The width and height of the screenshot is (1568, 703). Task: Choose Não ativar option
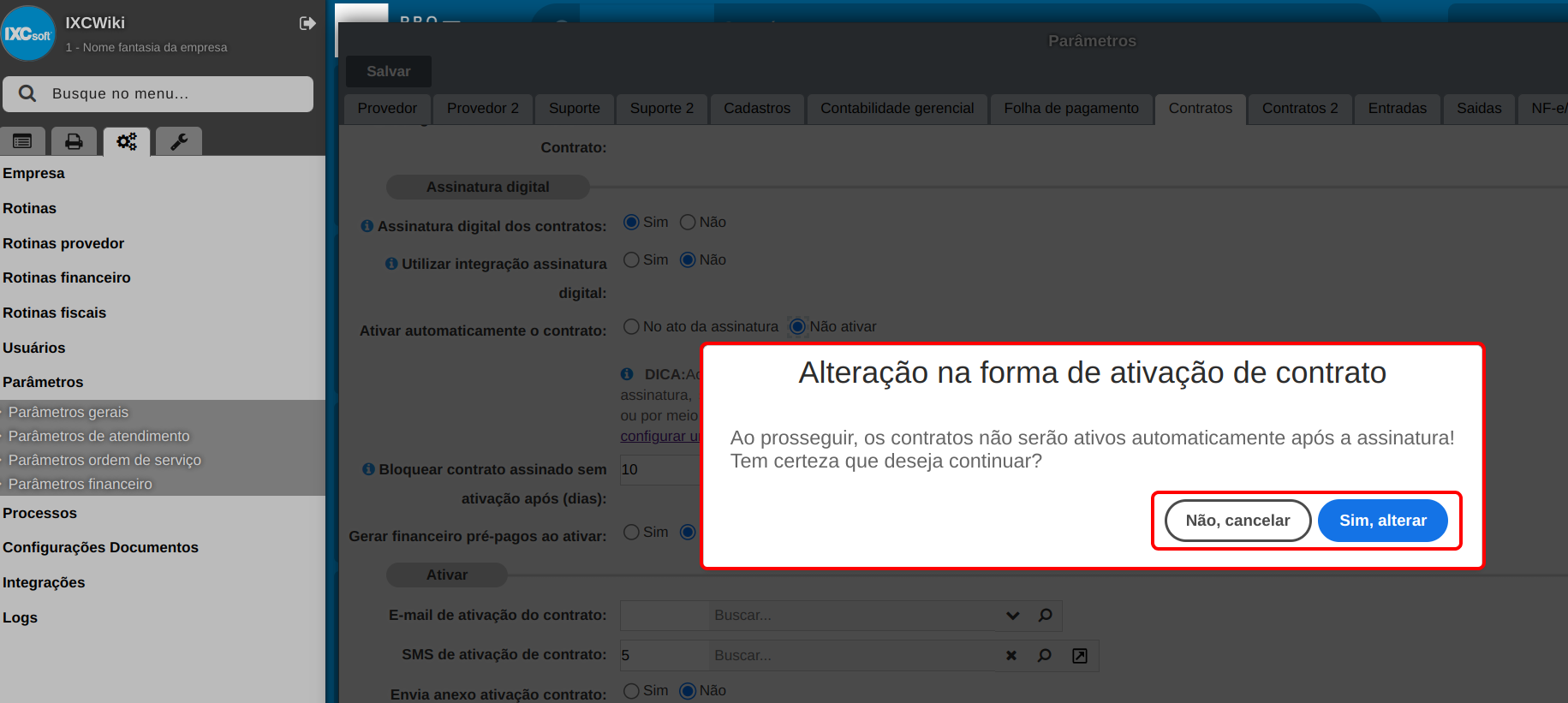[798, 326]
